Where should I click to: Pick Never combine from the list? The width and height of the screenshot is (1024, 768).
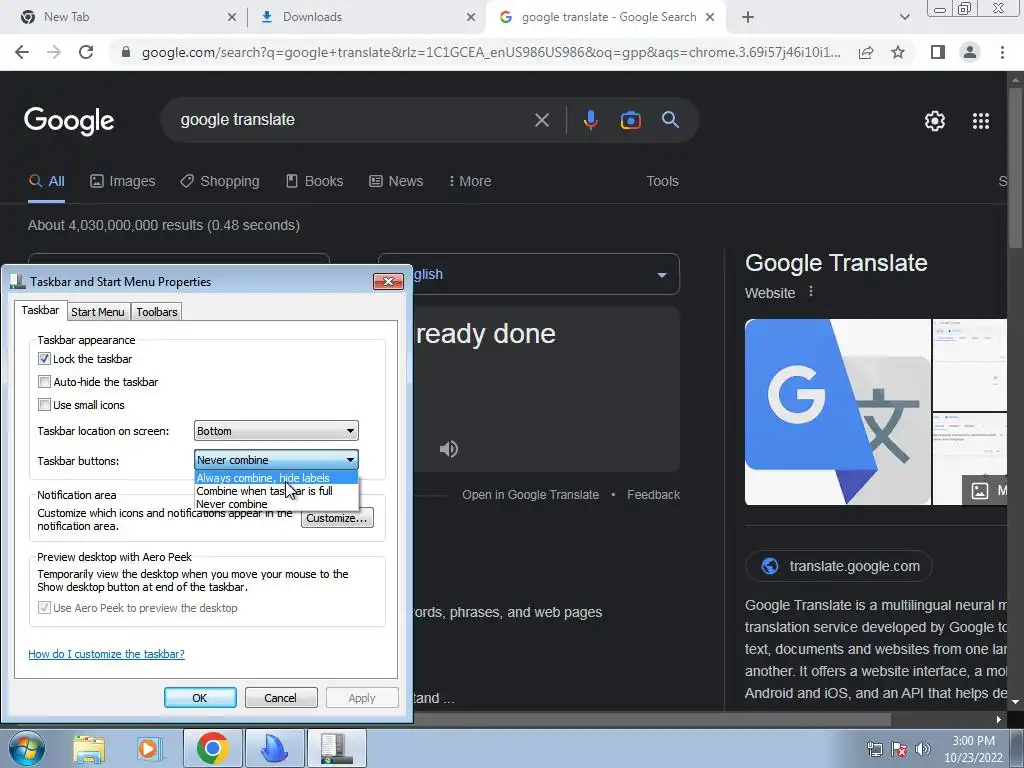(276, 504)
